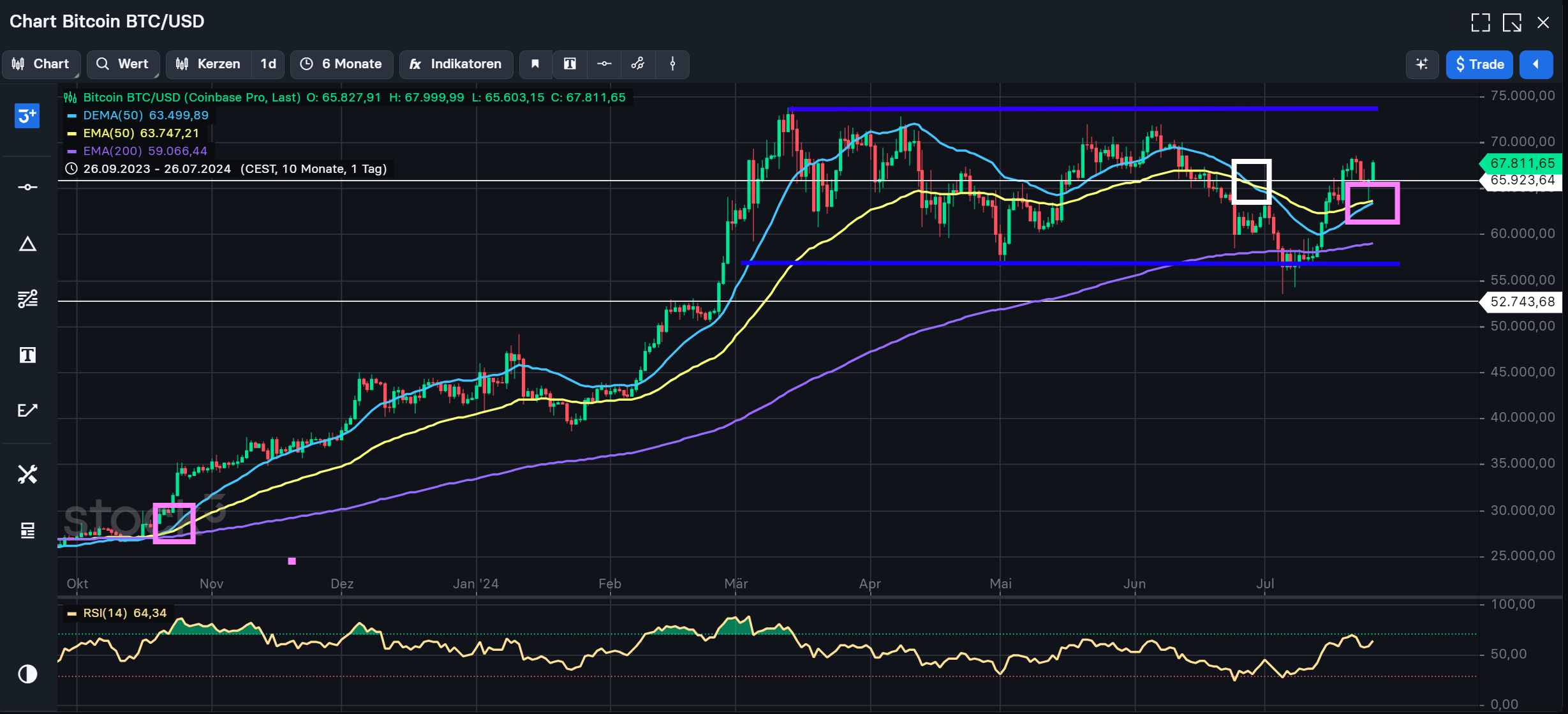Click the Mär label on time axis
This screenshot has height=714, width=1568.
click(736, 584)
